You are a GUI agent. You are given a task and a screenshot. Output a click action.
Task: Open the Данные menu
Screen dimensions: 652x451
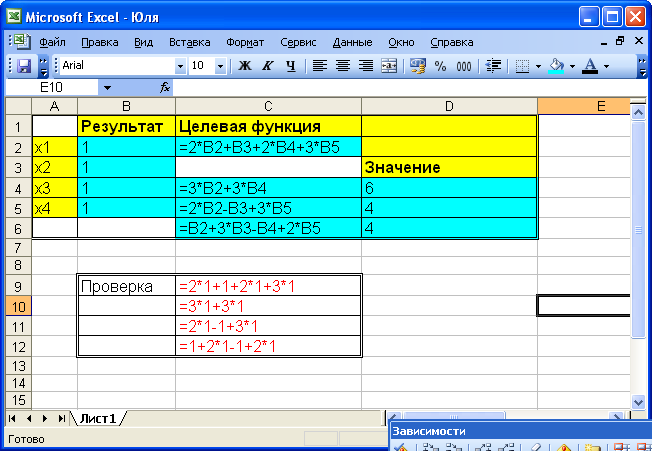coord(352,42)
